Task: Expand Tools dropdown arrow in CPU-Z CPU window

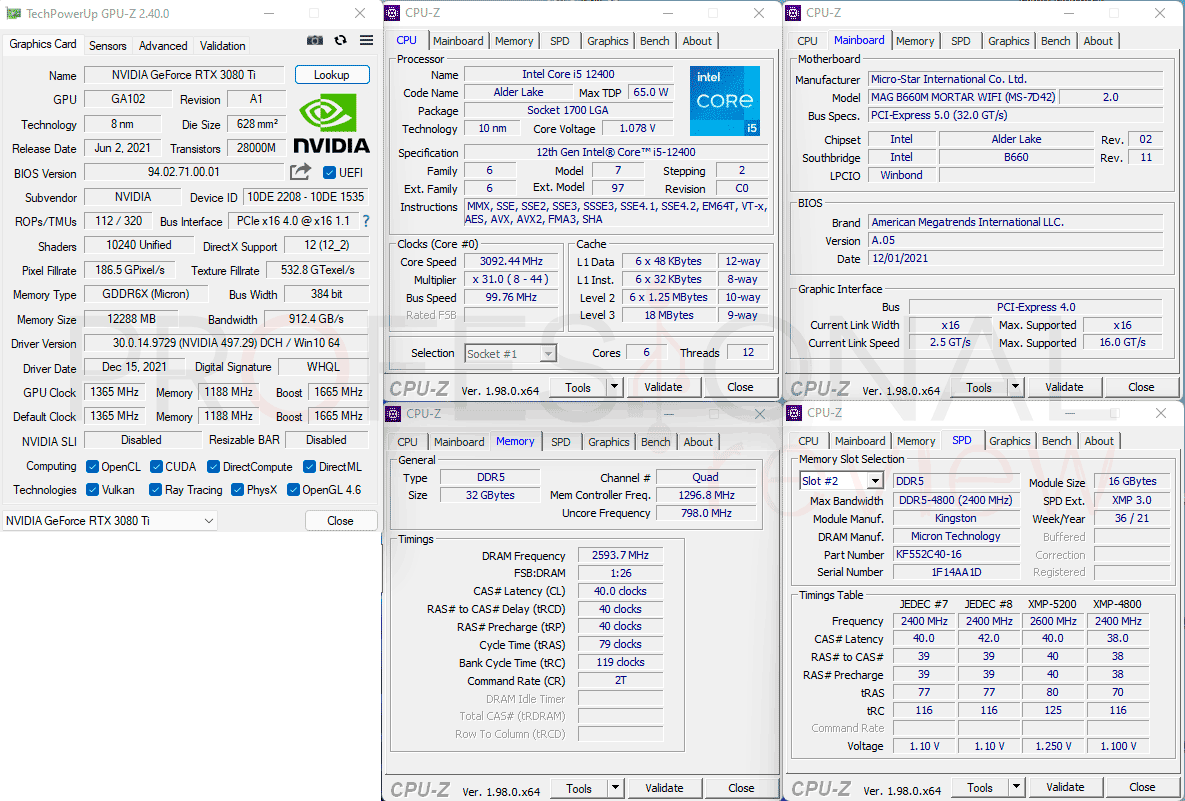Action: (x=614, y=388)
